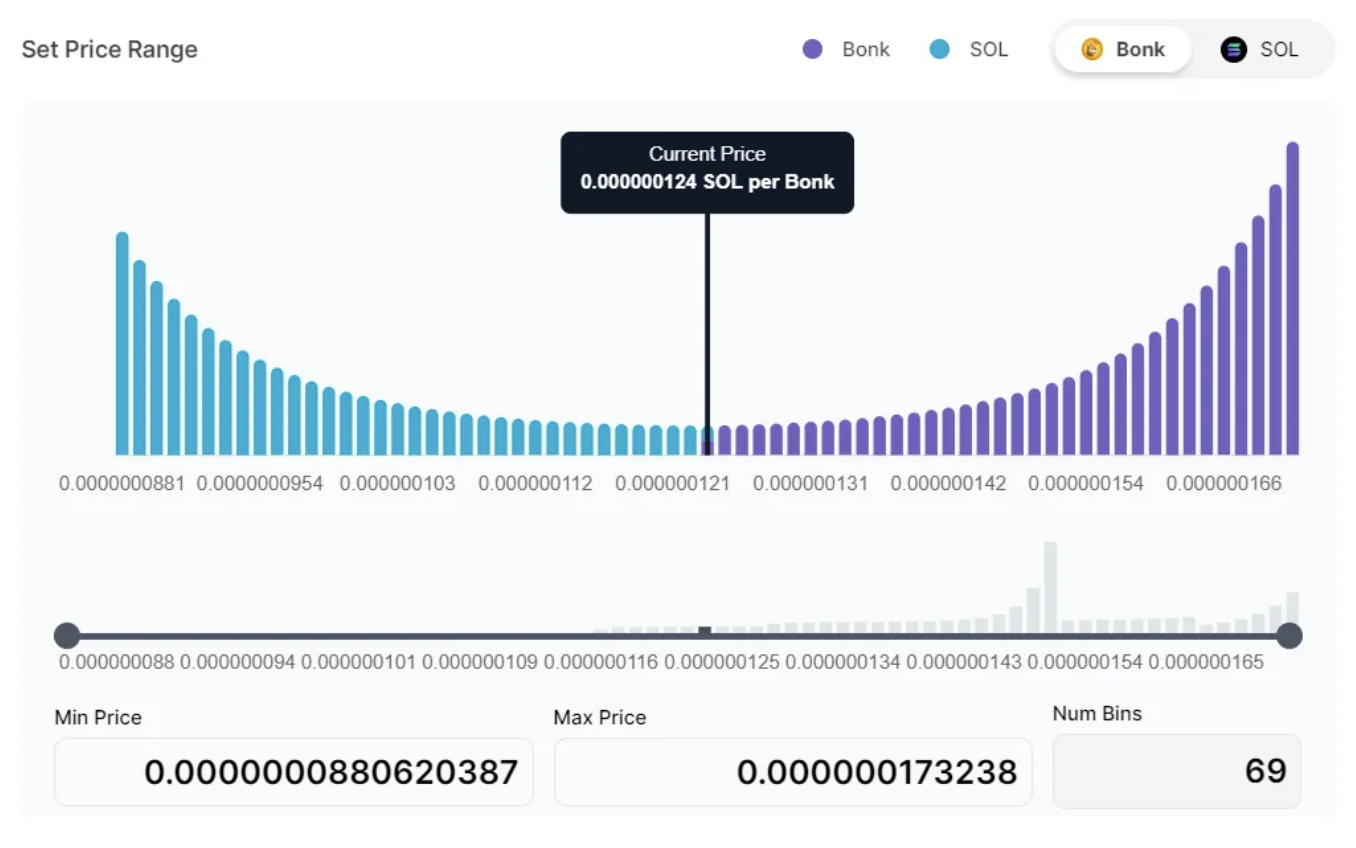Click the Set Price Range heading
This screenshot has width=1356, height=848.
pos(110,49)
